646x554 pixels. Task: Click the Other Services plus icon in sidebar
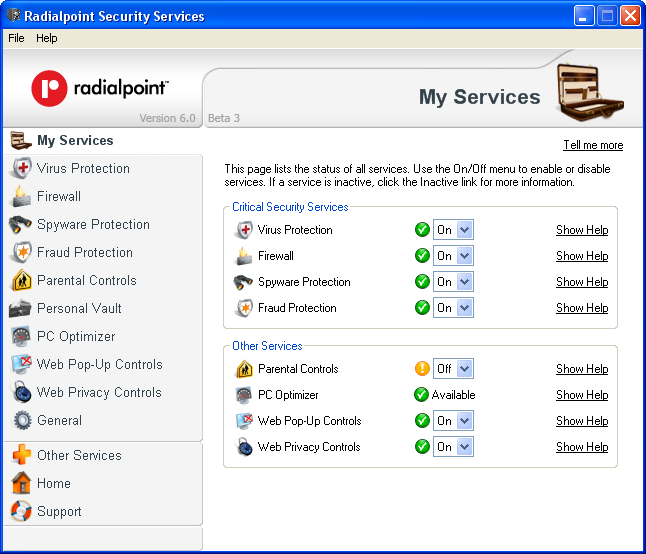coord(22,455)
